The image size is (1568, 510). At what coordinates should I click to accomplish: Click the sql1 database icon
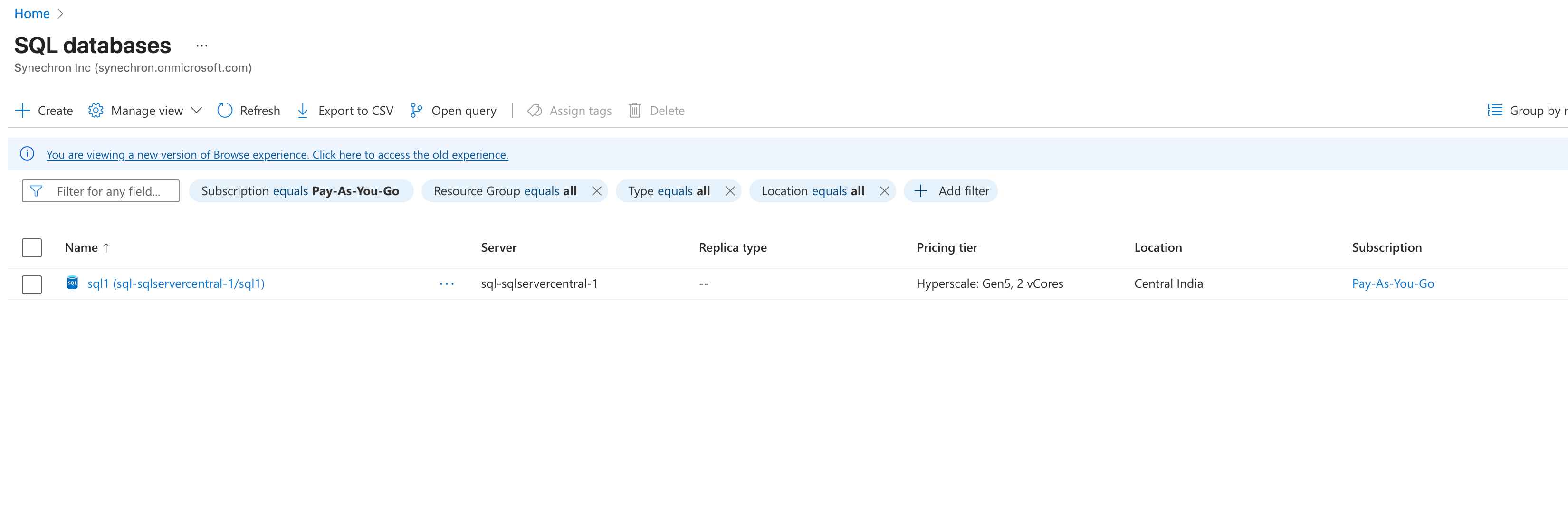click(72, 283)
